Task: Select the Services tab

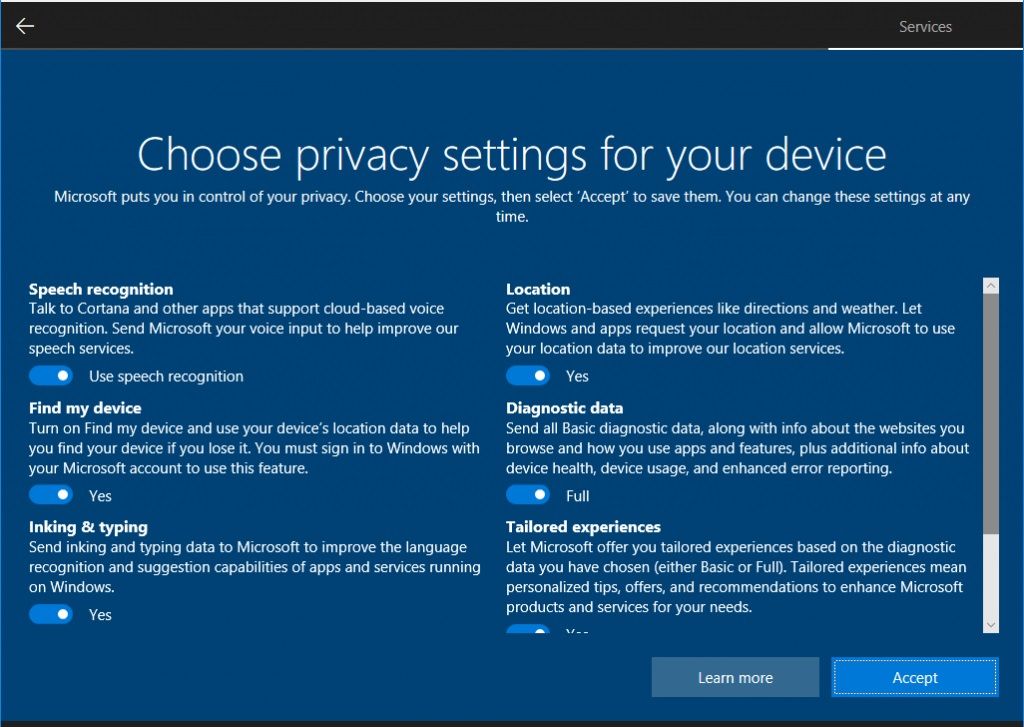Action: pyautogui.click(x=924, y=27)
